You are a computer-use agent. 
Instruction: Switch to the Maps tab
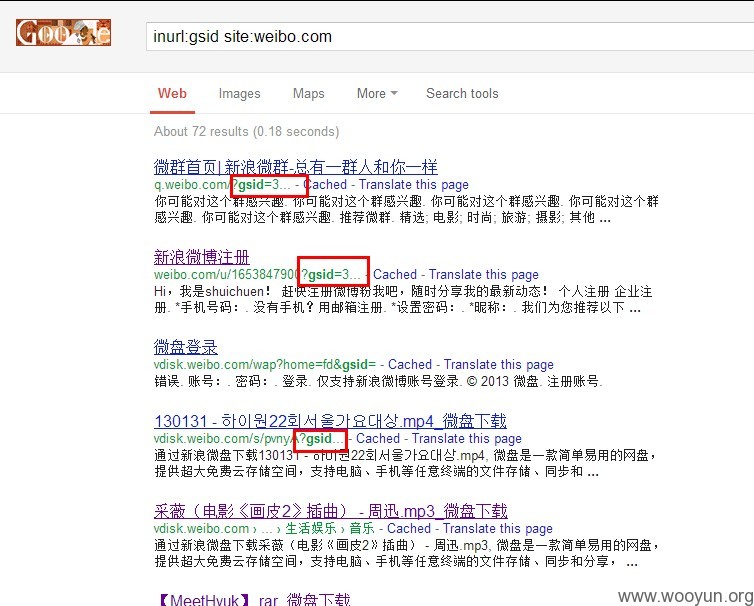click(309, 93)
